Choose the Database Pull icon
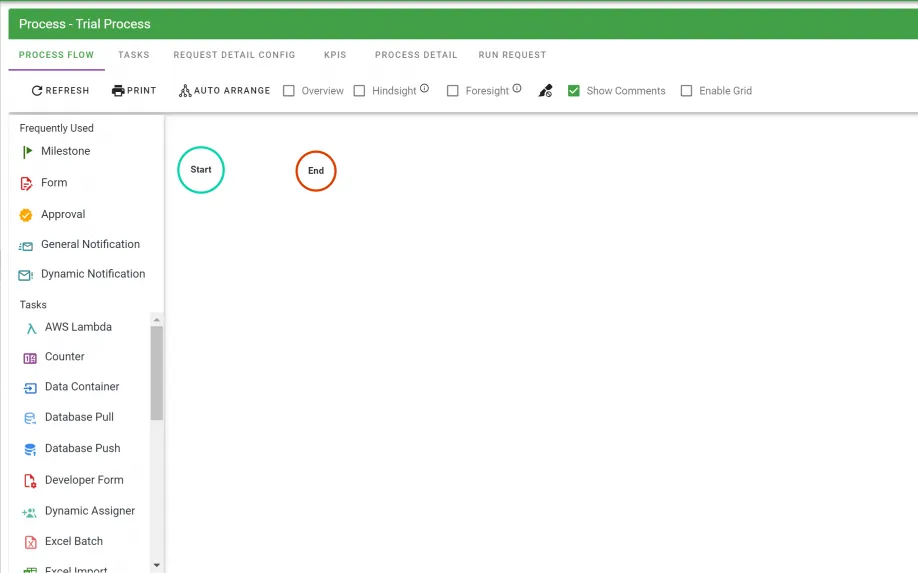 click(x=30, y=418)
